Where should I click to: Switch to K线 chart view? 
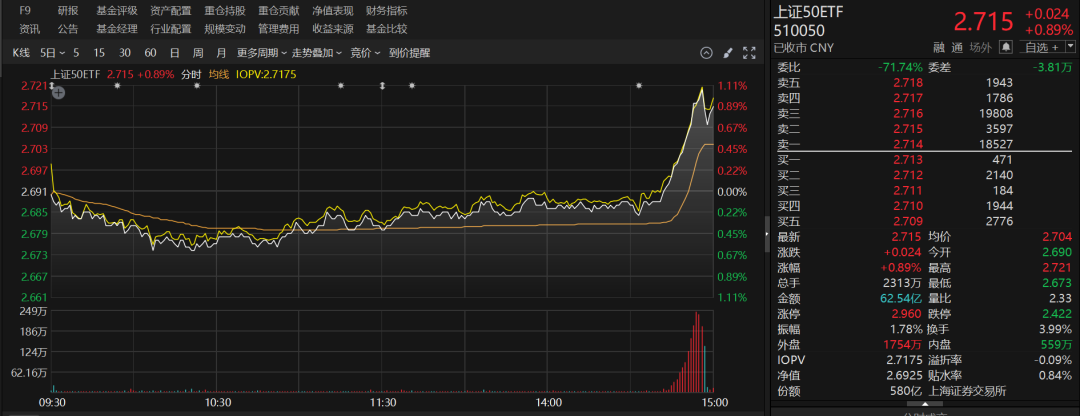22,53
